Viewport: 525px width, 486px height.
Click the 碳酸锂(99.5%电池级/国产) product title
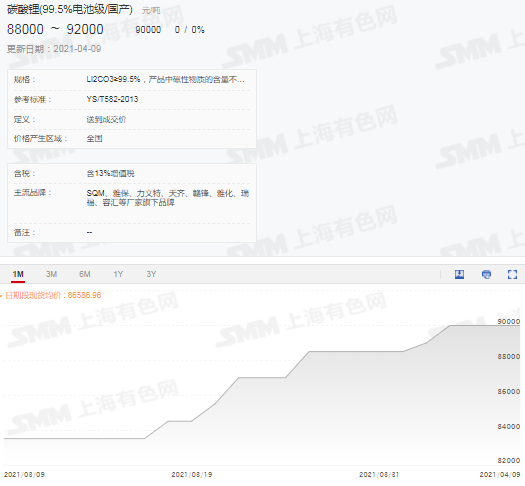70,9
